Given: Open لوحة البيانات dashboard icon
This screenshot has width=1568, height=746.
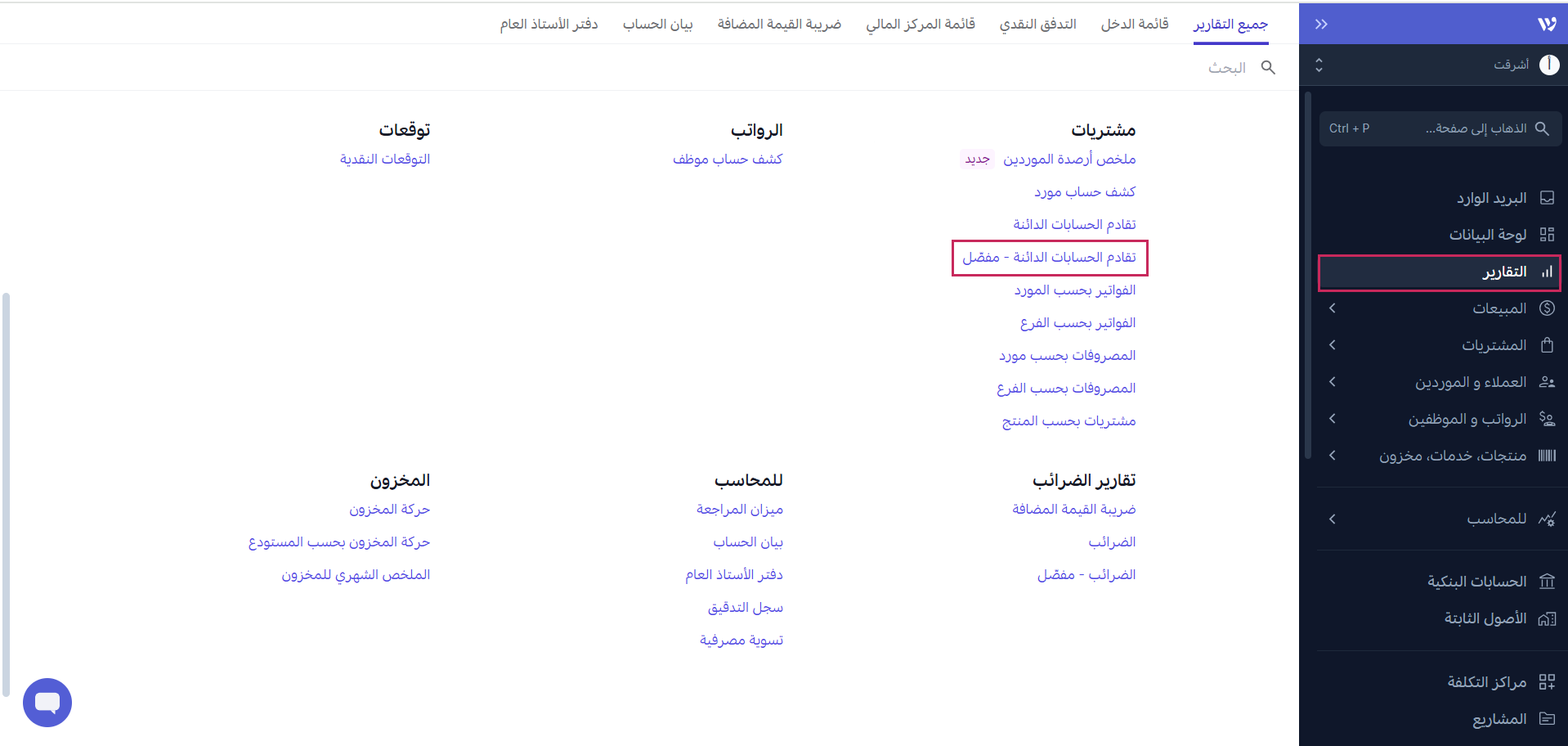Looking at the screenshot, I should pyautogui.click(x=1547, y=235).
